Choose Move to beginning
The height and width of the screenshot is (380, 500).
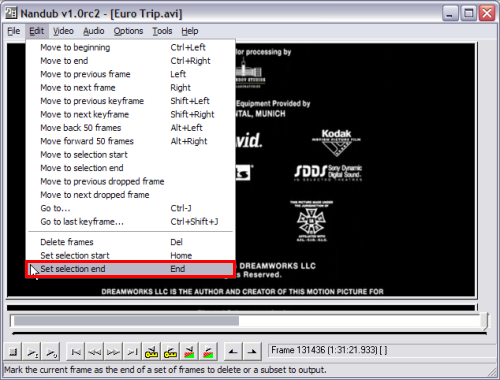[130, 47]
